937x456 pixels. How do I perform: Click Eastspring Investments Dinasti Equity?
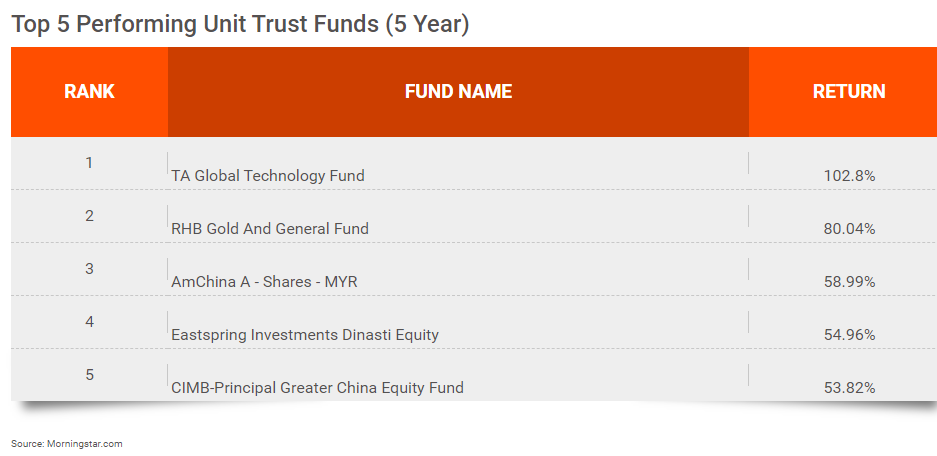point(305,335)
